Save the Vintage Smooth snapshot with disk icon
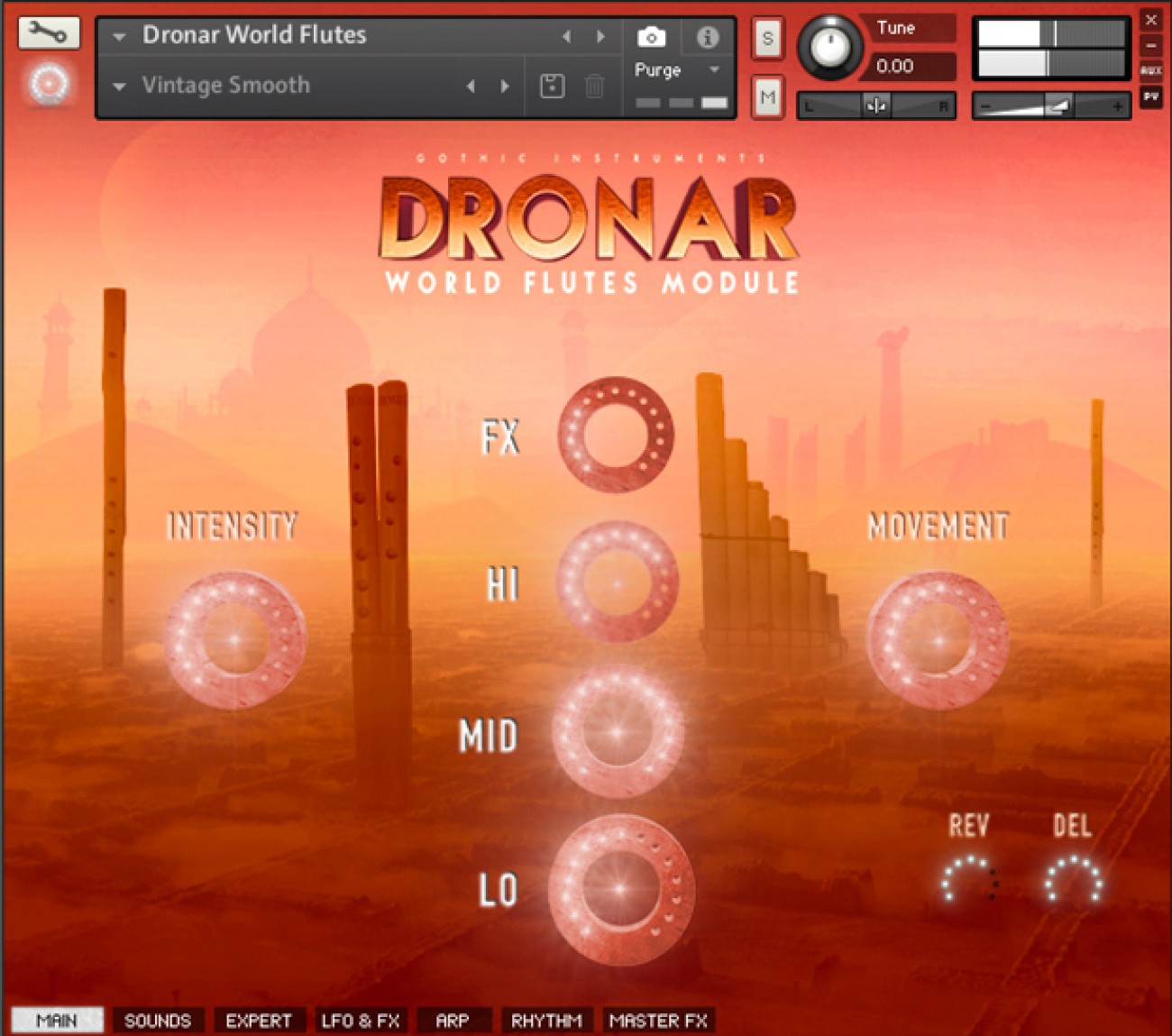Viewport: 1172px width, 1036px height. [x=553, y=85]
